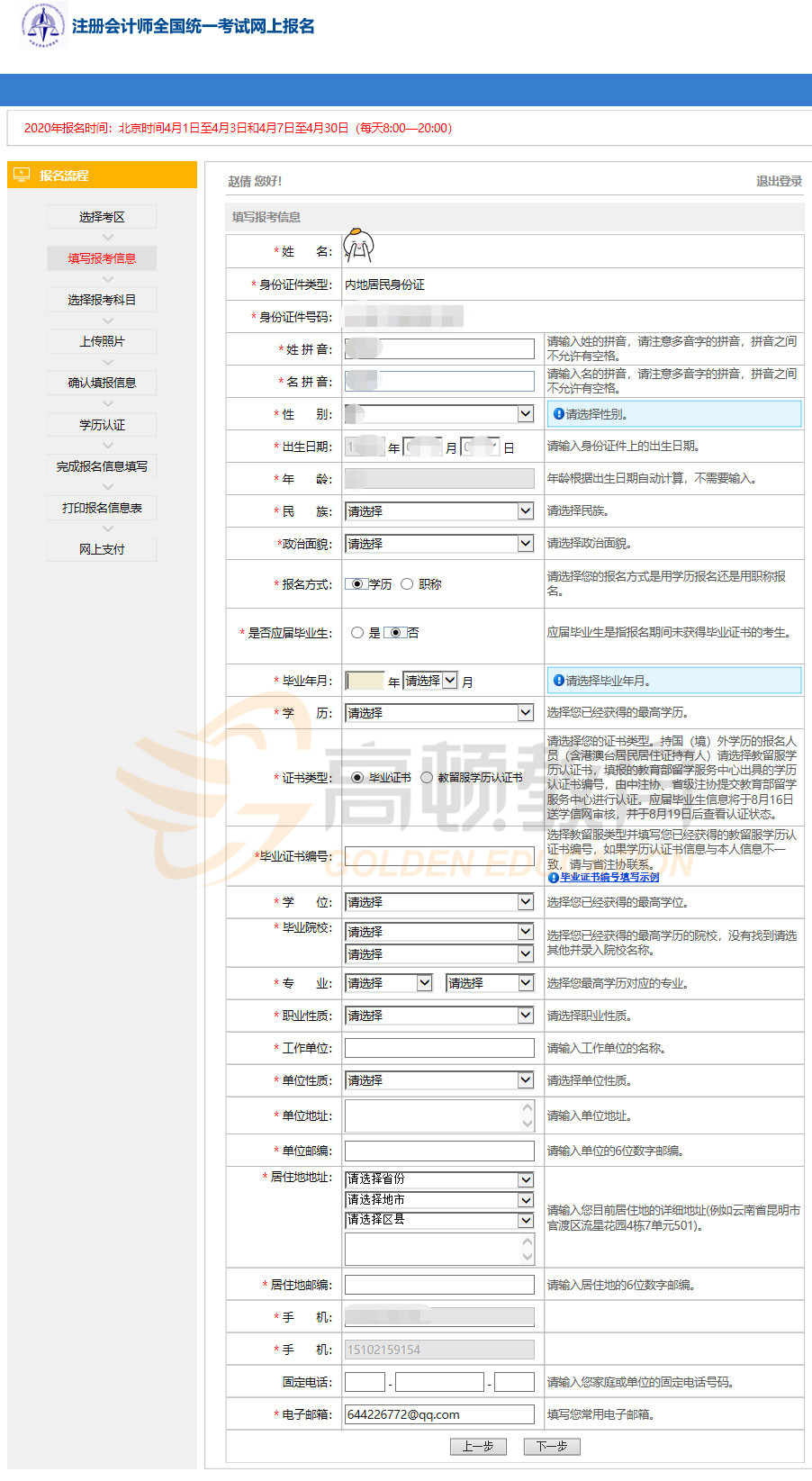Image resolution: width=812 pixels, height=1481 pixels.
Task: Open the 请选择省份 residence dropdown
Action: point(439,1179)
